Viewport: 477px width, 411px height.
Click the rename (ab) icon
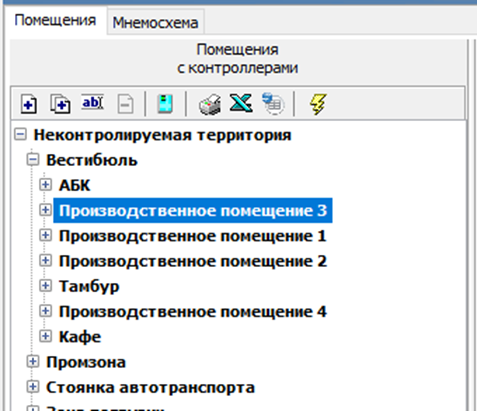tap(93, 102)
